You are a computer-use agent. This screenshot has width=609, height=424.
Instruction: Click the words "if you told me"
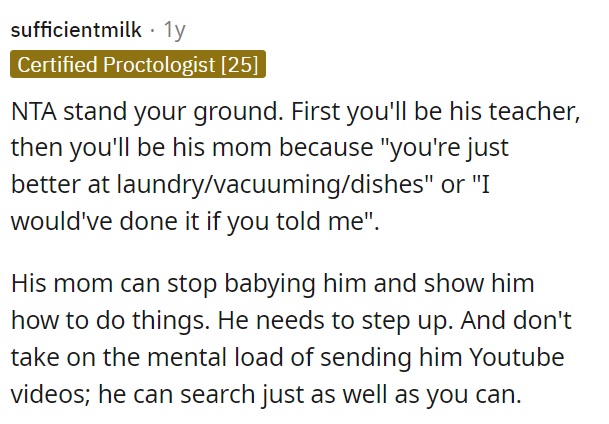(288, 222)
